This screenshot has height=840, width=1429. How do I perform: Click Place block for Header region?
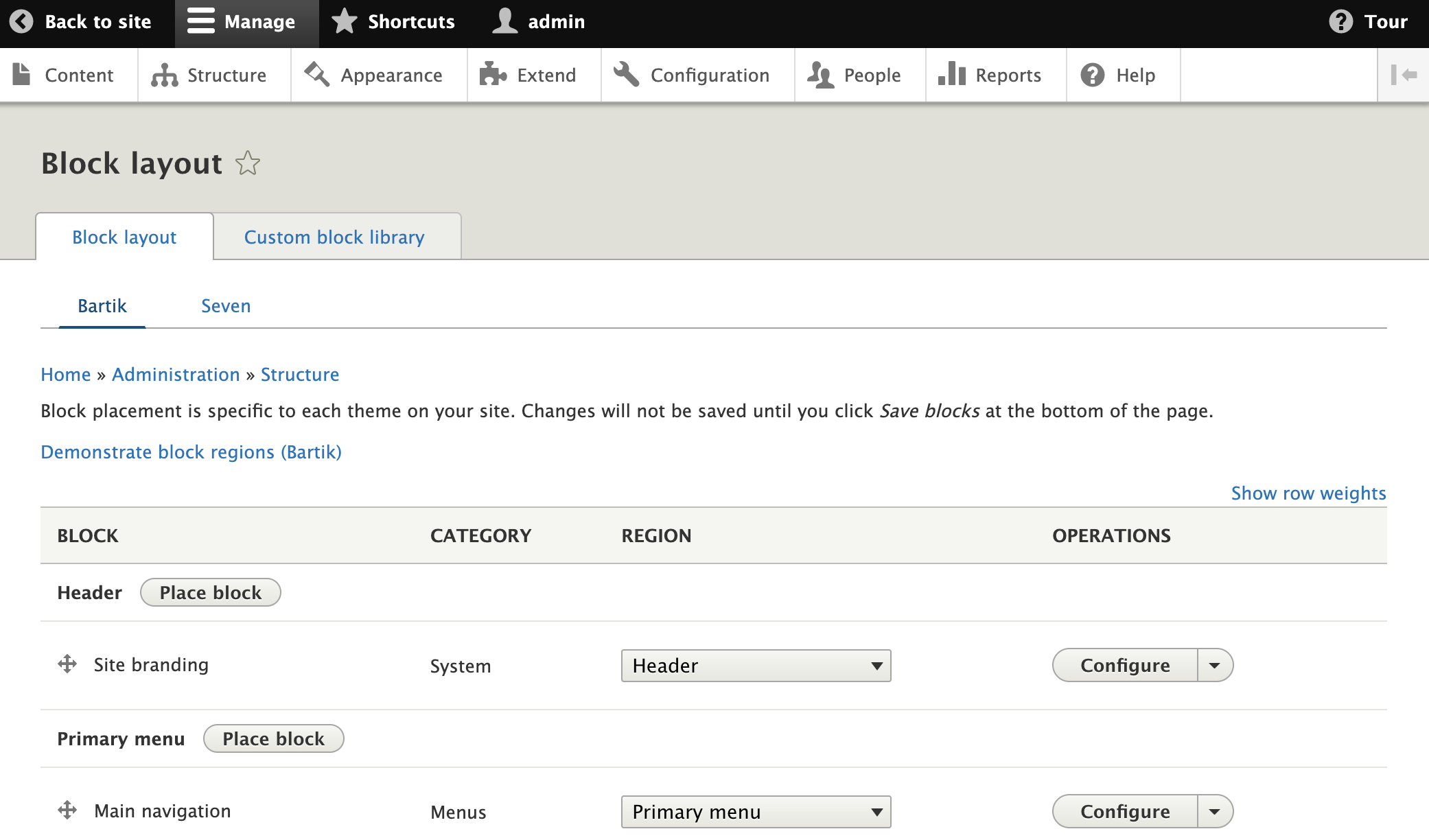(x=210, y=592)
